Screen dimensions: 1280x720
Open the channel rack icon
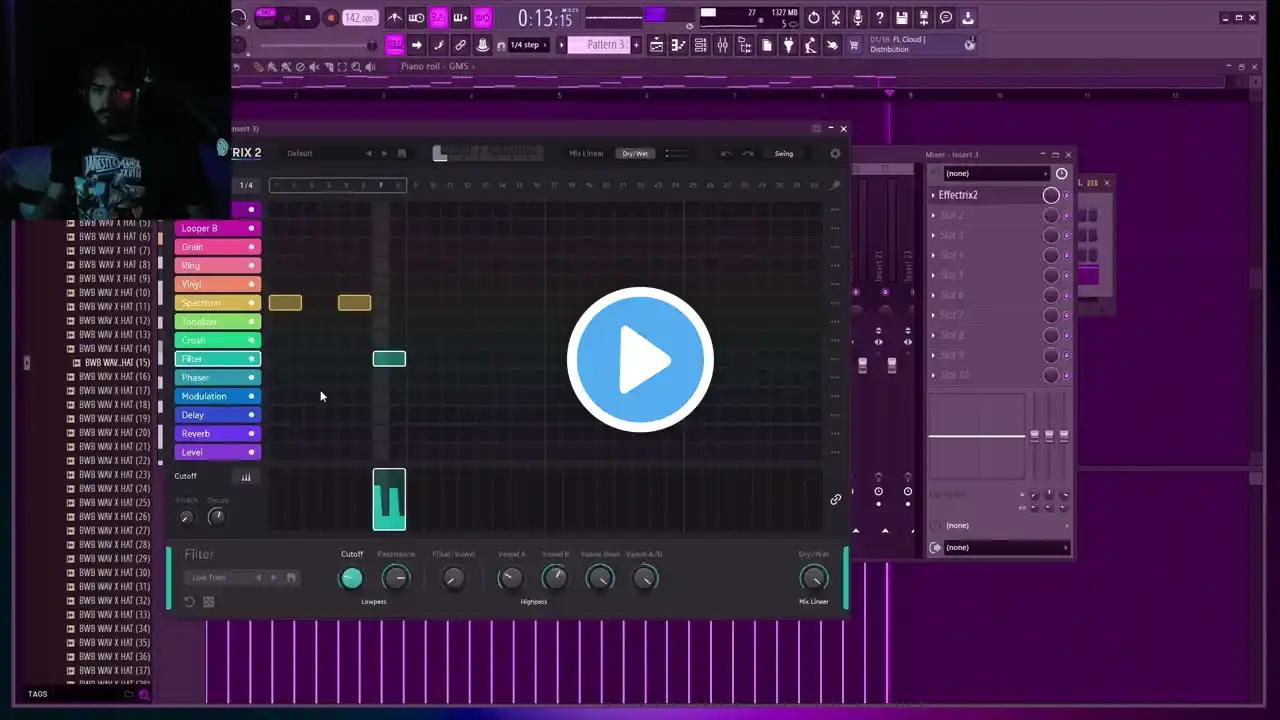[x=700, y=45]
